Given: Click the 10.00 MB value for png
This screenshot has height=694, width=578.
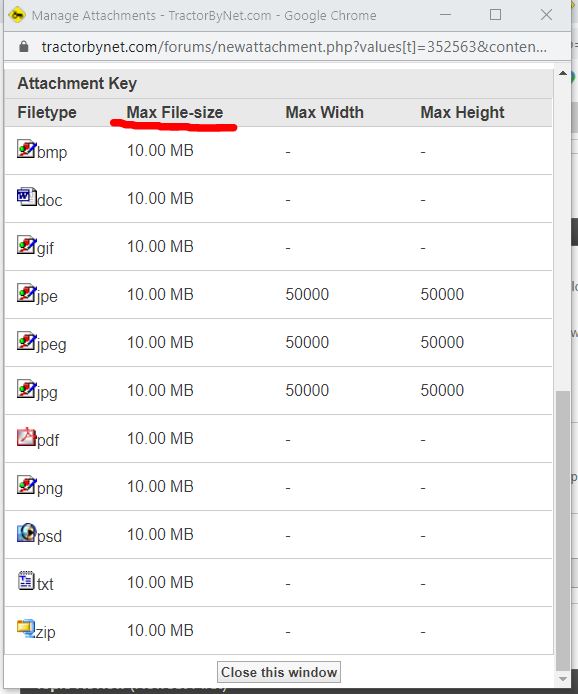Looking at the screenshot, I should (160, 486).
